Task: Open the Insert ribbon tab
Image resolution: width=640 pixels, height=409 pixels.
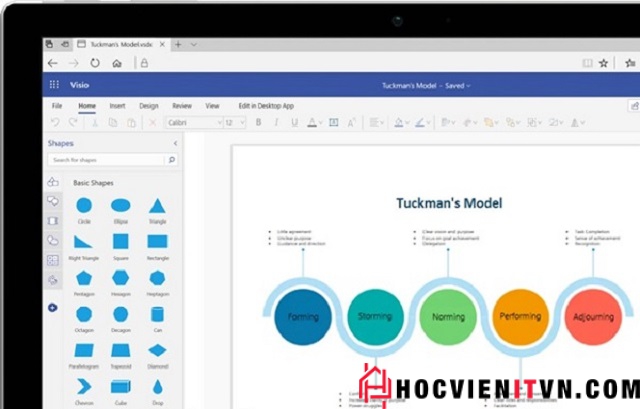Action: (117, 105)
